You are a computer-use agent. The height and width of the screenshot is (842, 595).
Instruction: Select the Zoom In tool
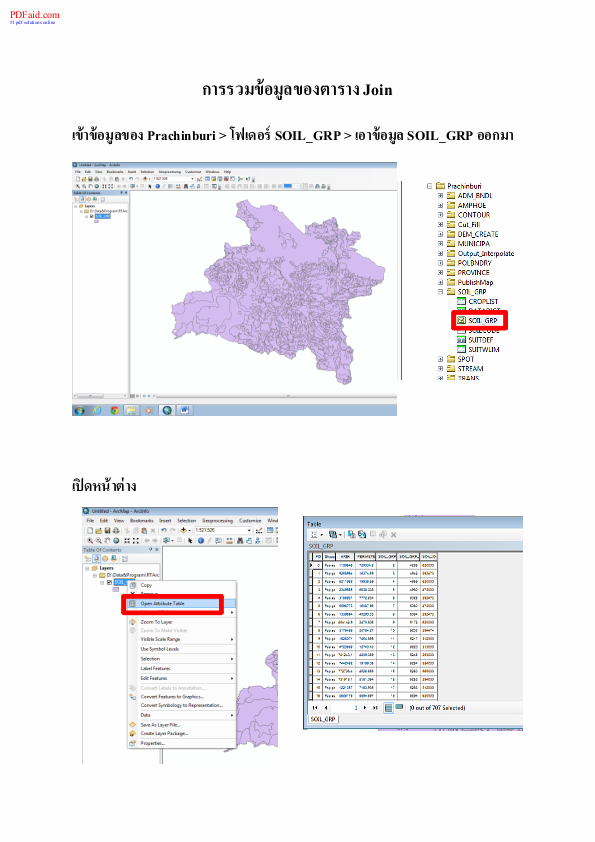90,541
